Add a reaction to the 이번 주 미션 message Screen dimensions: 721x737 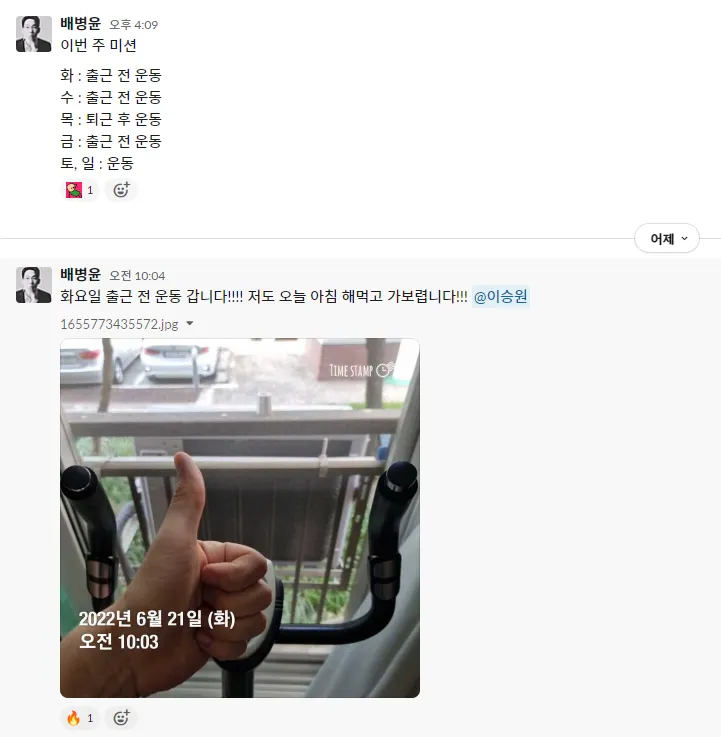pyautogui.click(x=121, y=190)
